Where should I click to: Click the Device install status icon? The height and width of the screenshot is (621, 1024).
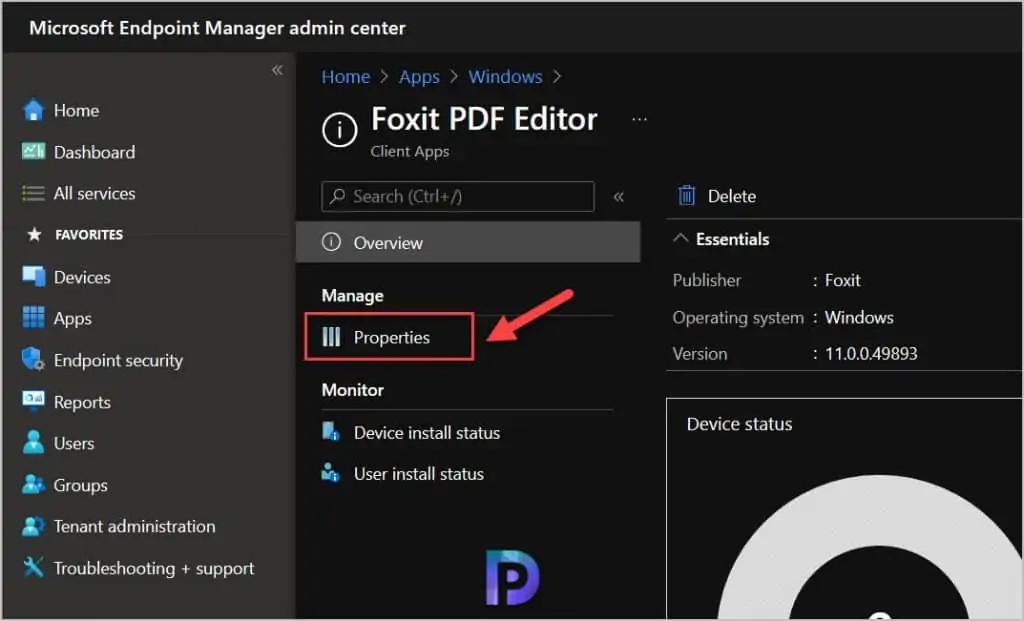331,432
